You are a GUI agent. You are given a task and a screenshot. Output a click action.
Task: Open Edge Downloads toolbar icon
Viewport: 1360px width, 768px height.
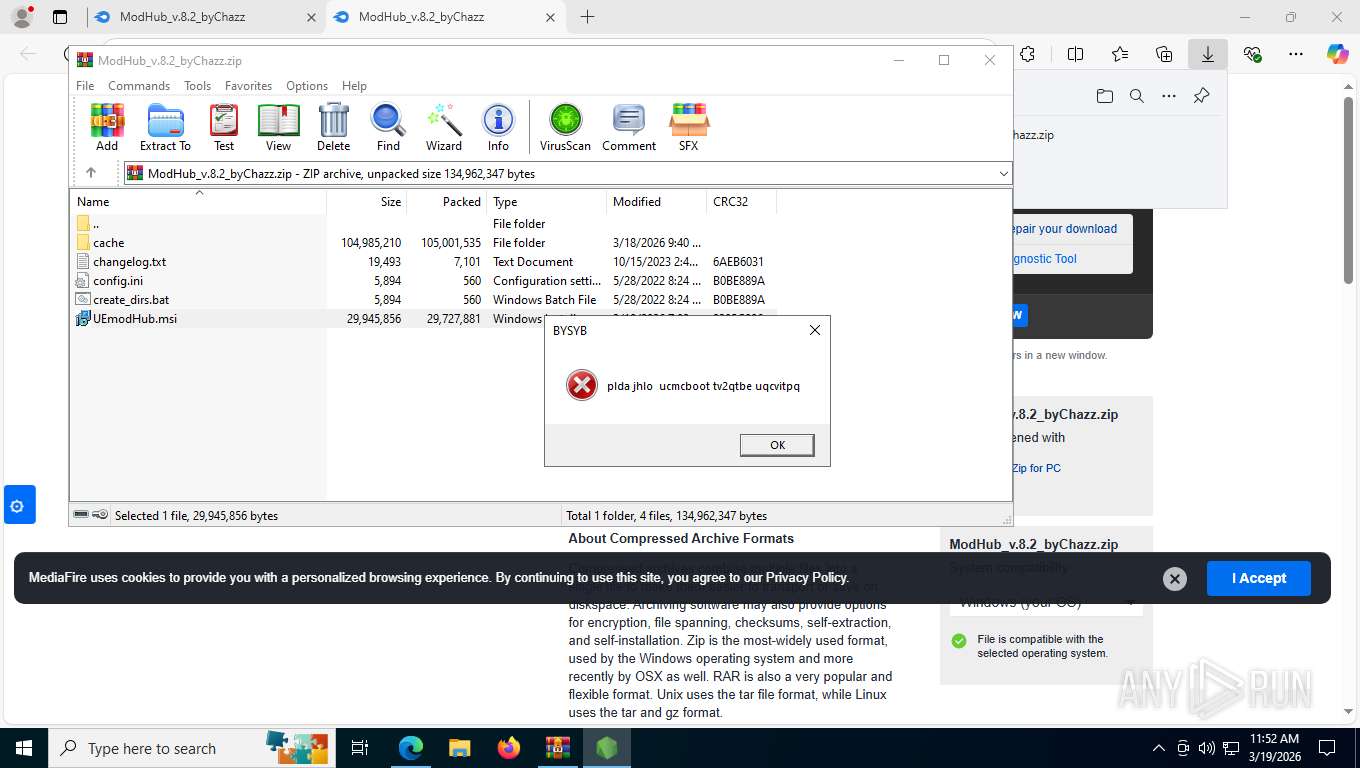click(1208, 54)
